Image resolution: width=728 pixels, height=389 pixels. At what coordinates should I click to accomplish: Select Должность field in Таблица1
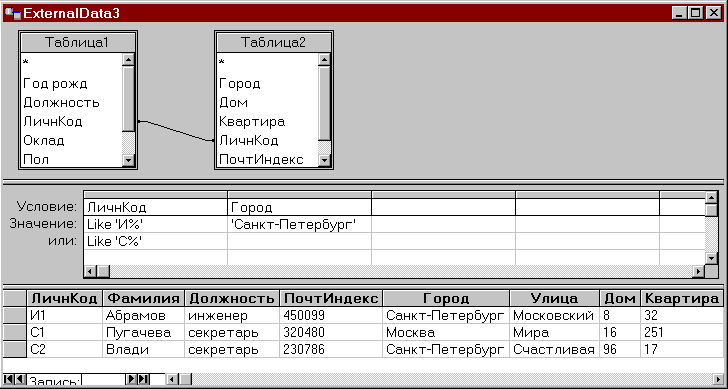72,103
